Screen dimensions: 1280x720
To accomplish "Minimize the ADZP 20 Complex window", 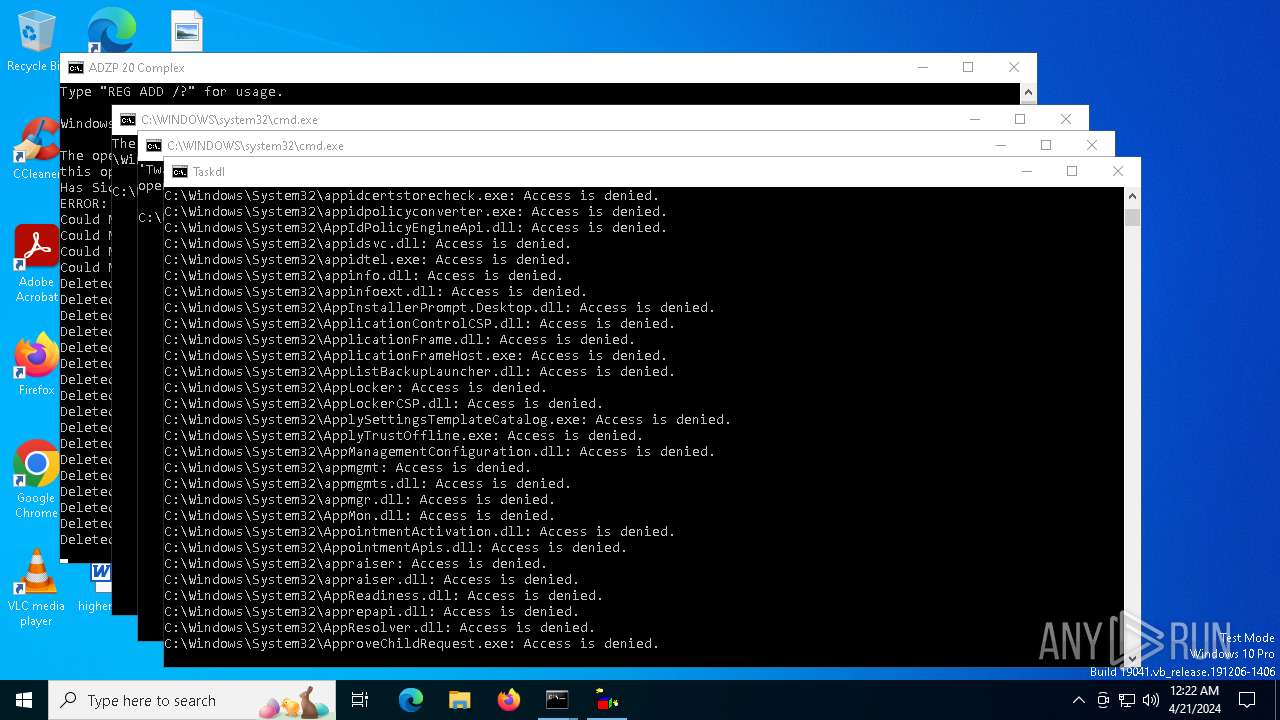I will click(x=922, y=67).
